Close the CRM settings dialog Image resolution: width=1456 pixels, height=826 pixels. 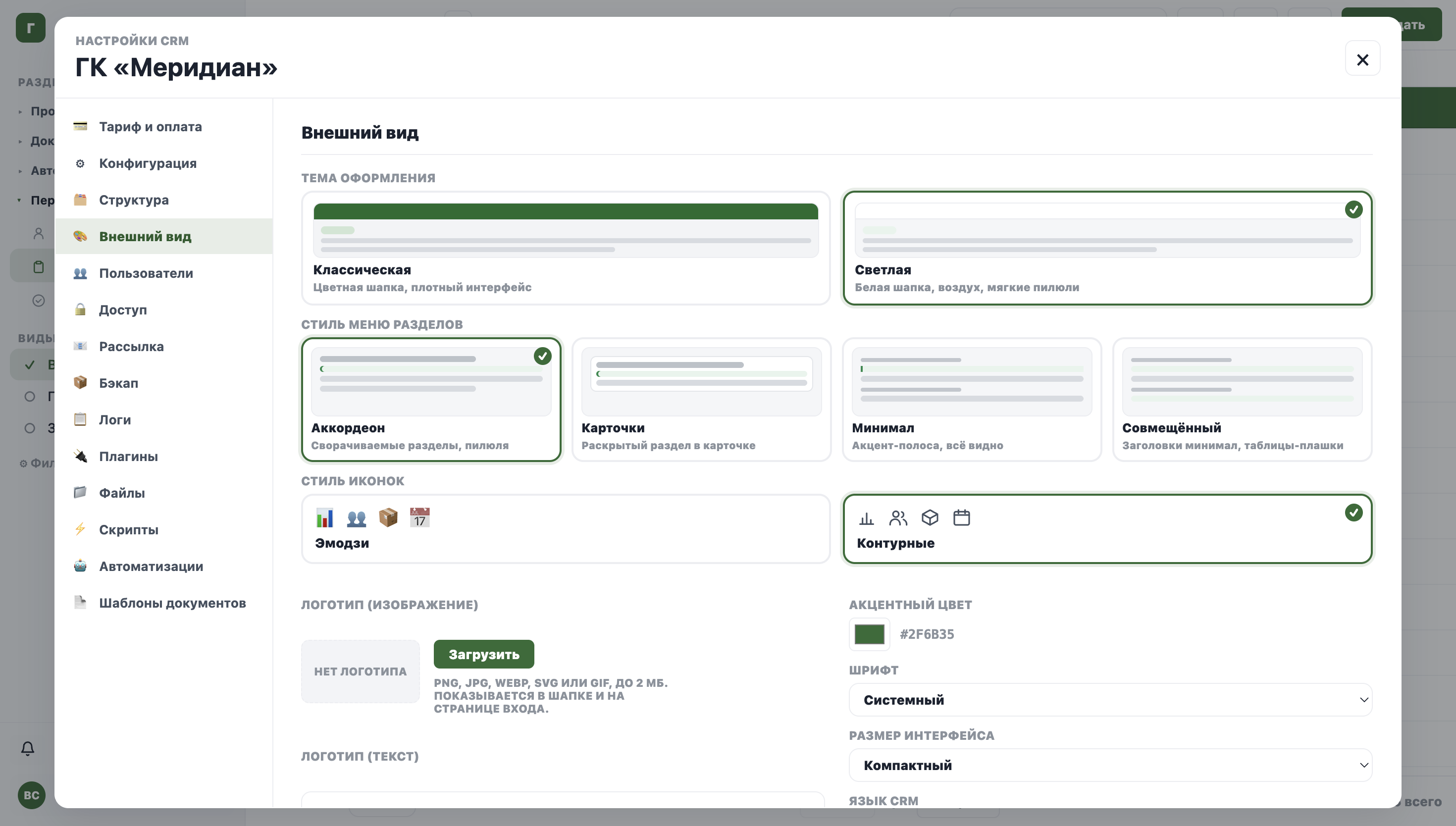point(1362,58)
